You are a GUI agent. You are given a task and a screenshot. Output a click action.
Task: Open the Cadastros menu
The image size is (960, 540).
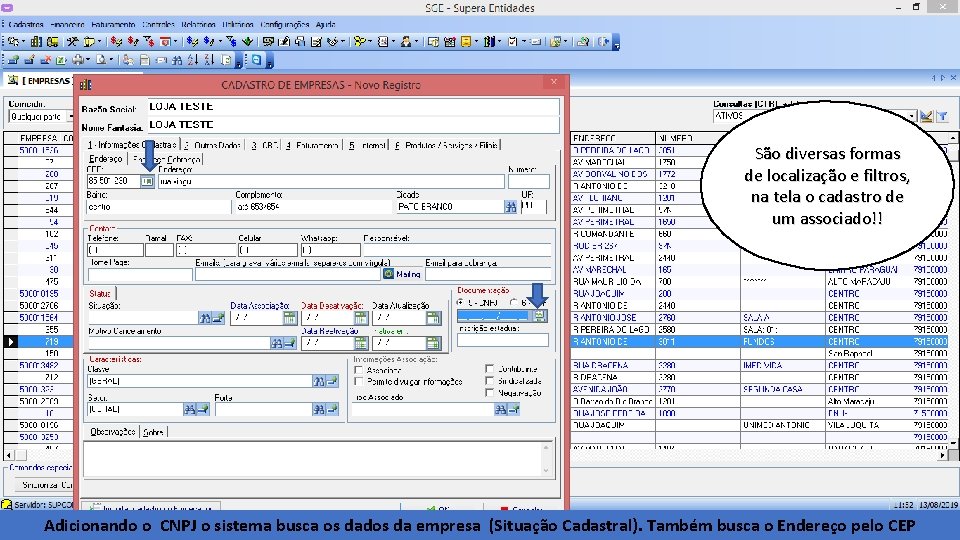coord(26,24)
